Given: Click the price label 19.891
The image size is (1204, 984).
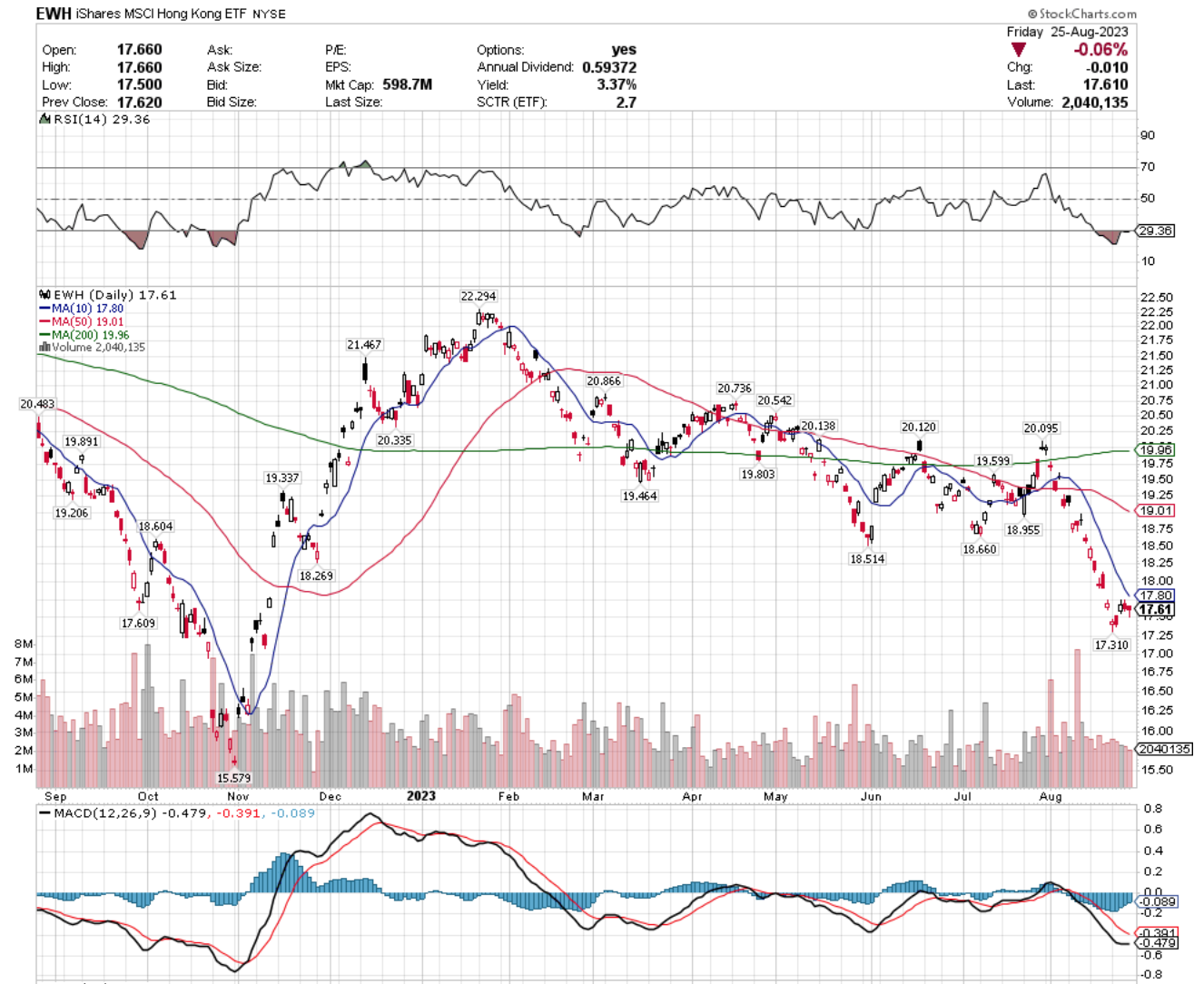Looking at the screenshot, I should [82, 442].
